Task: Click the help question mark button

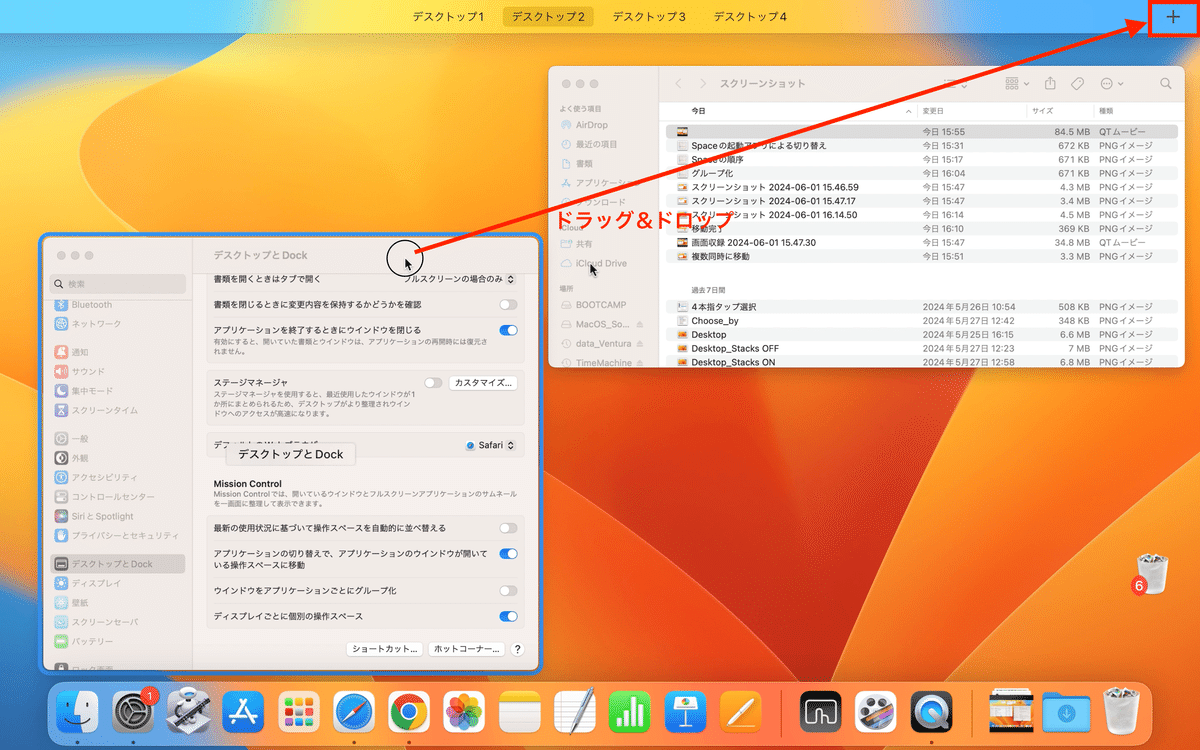Action: 517,649
